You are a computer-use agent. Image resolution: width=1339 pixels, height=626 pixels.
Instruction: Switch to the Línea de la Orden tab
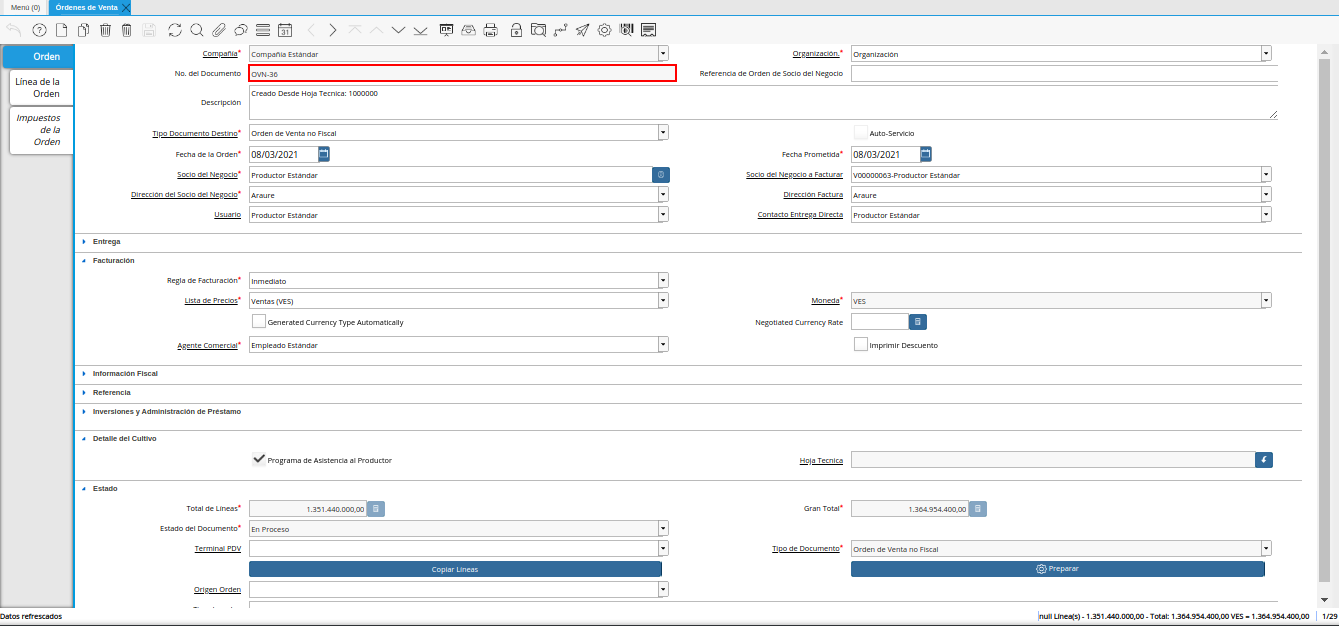click(39, 88)
